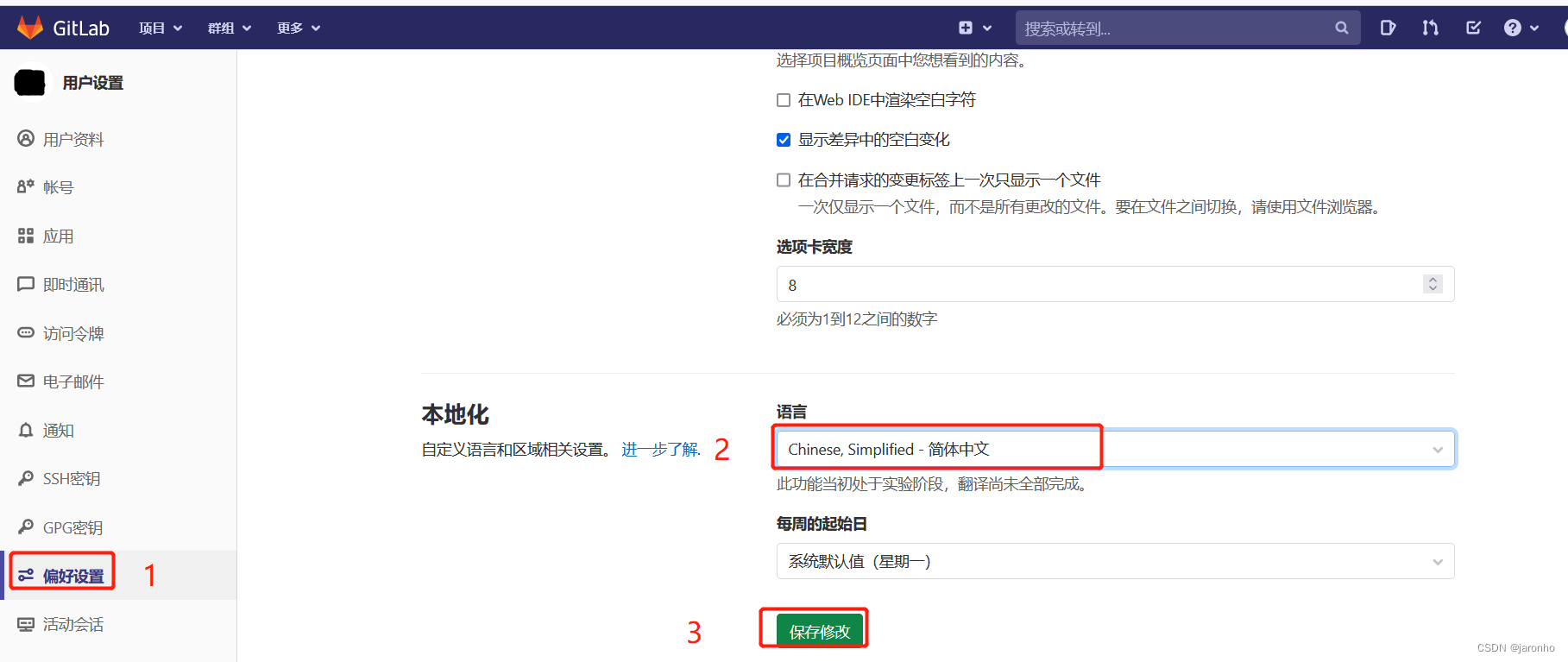Click the tab width stepper arrows
The image size is (1568, 662).
pyautogui.click(x=1433, y=284)
